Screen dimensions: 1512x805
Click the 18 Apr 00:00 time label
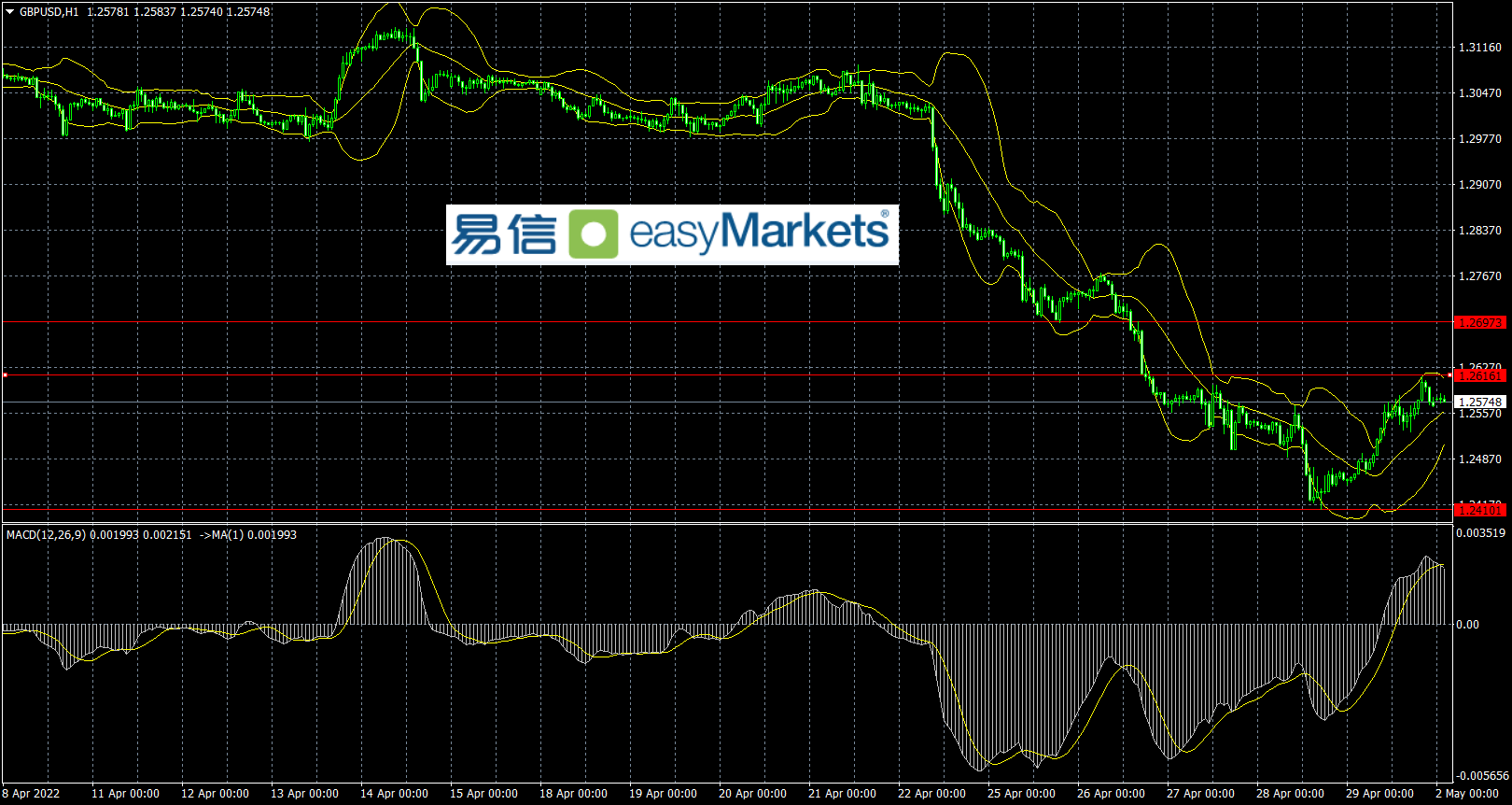[x=573, y=794]
